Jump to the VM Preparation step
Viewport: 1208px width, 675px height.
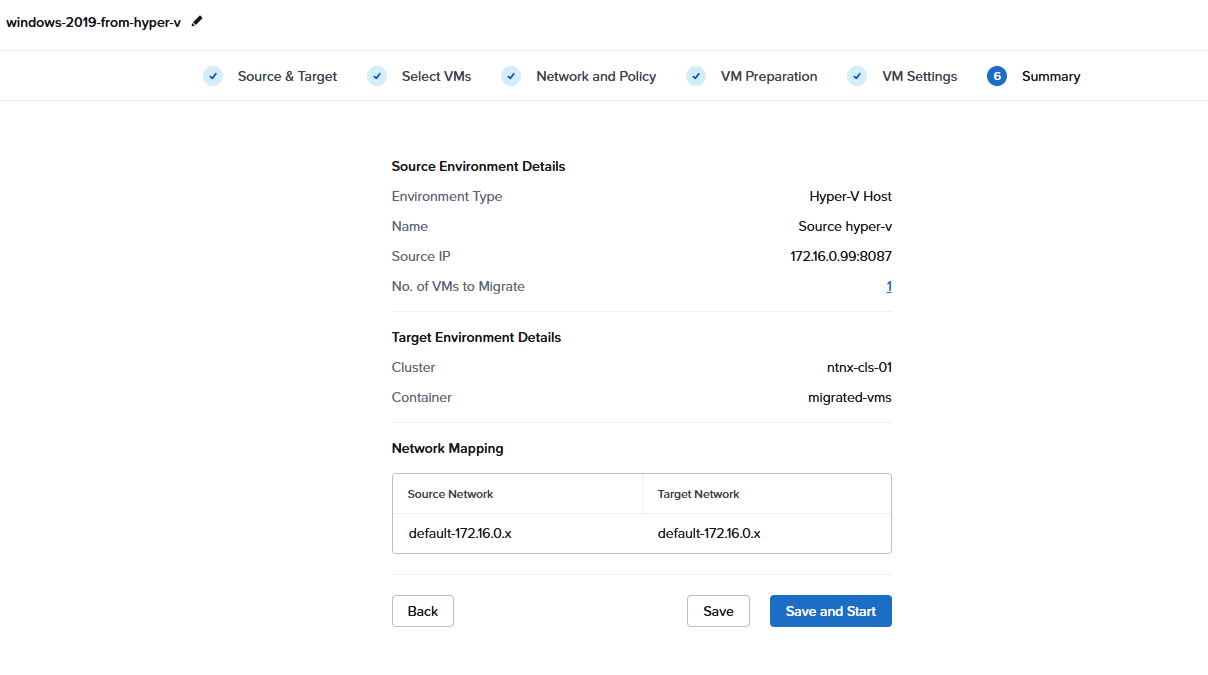pyautogui.click(x=769, y=76)
